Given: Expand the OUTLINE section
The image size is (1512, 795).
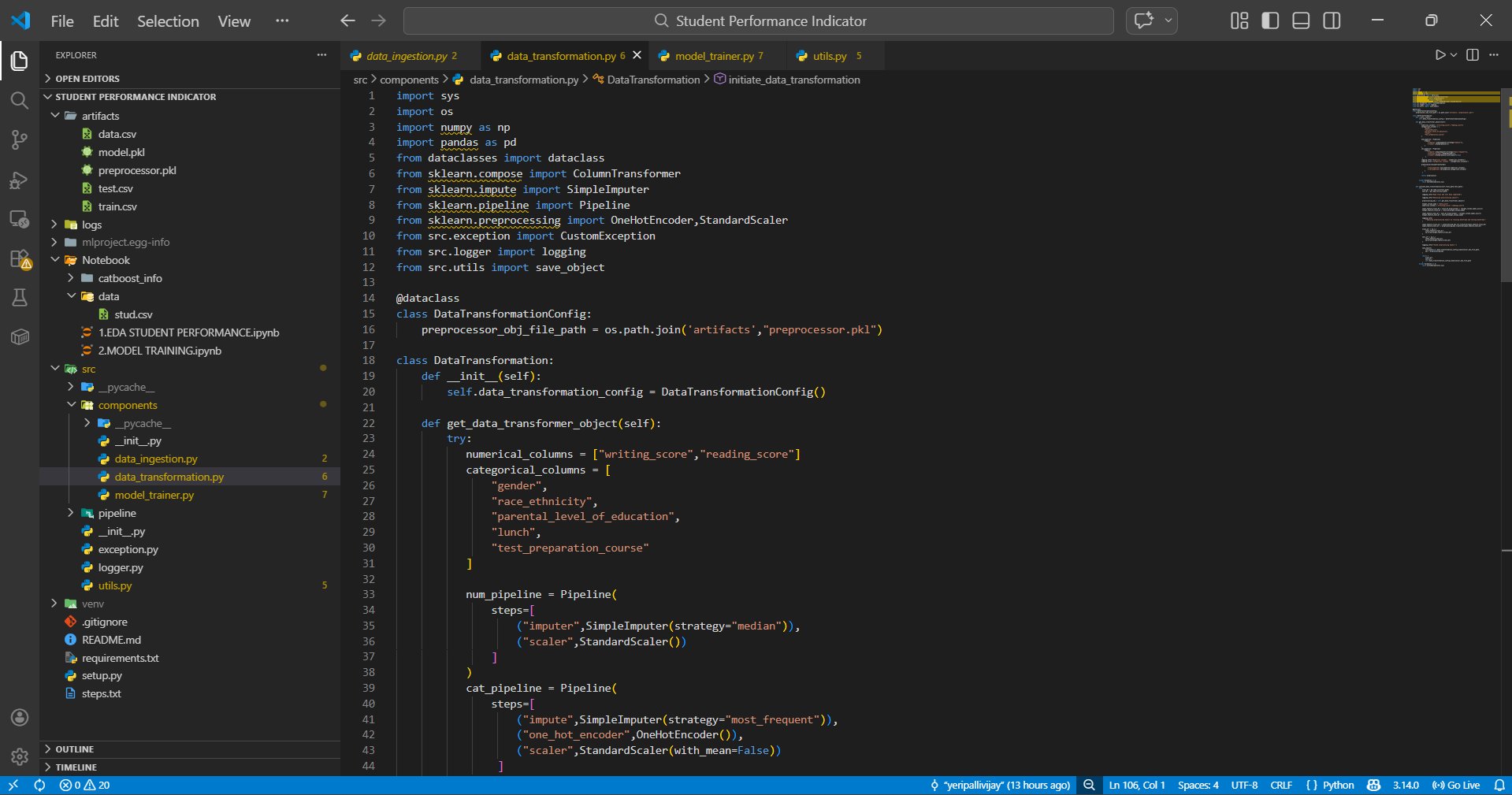Looking at the screenshot, I should (75, 749).
